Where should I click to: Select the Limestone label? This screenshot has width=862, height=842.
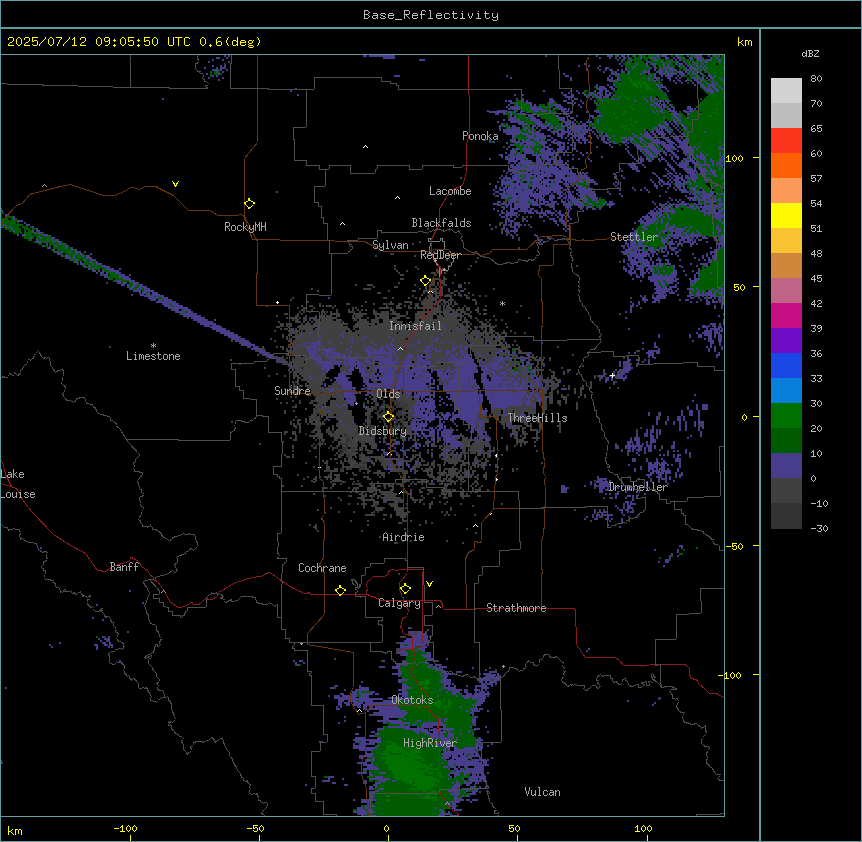pyautogui.click(x=153, y=356)
